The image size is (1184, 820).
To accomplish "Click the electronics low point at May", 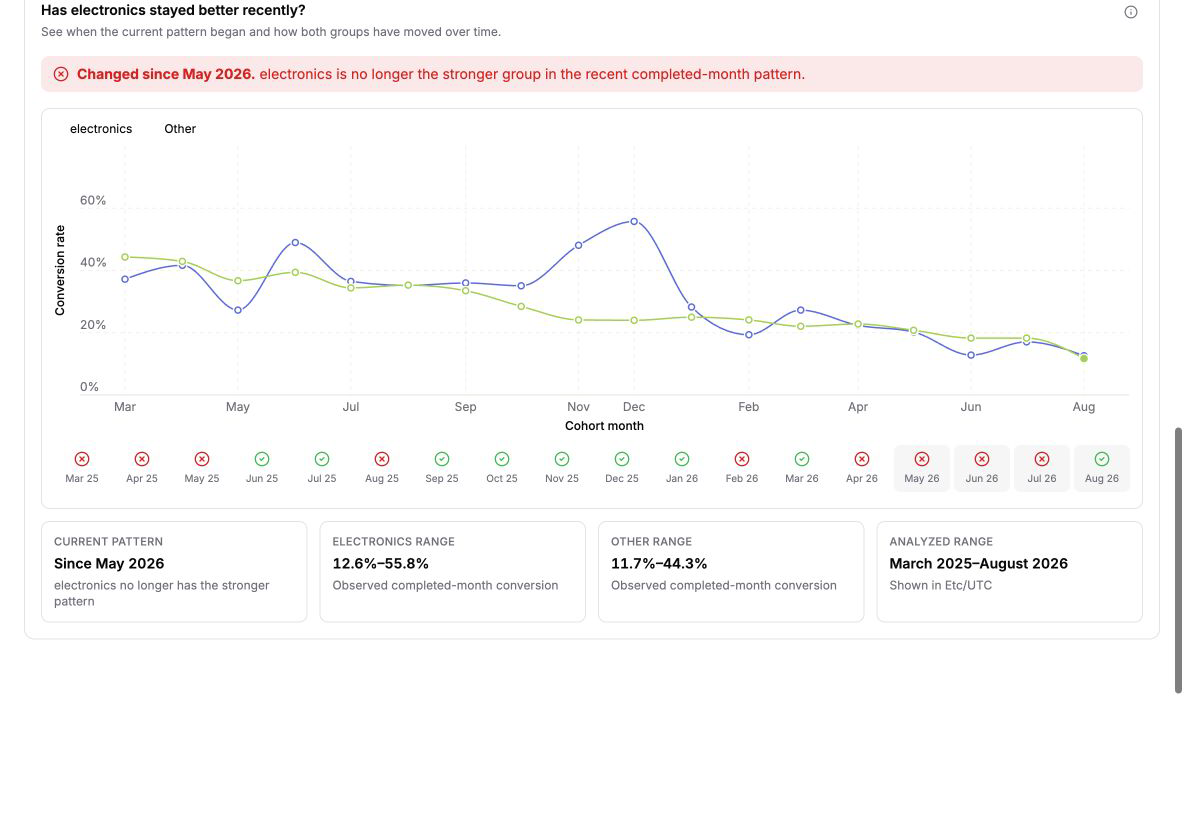I will [x=238, y=310].
